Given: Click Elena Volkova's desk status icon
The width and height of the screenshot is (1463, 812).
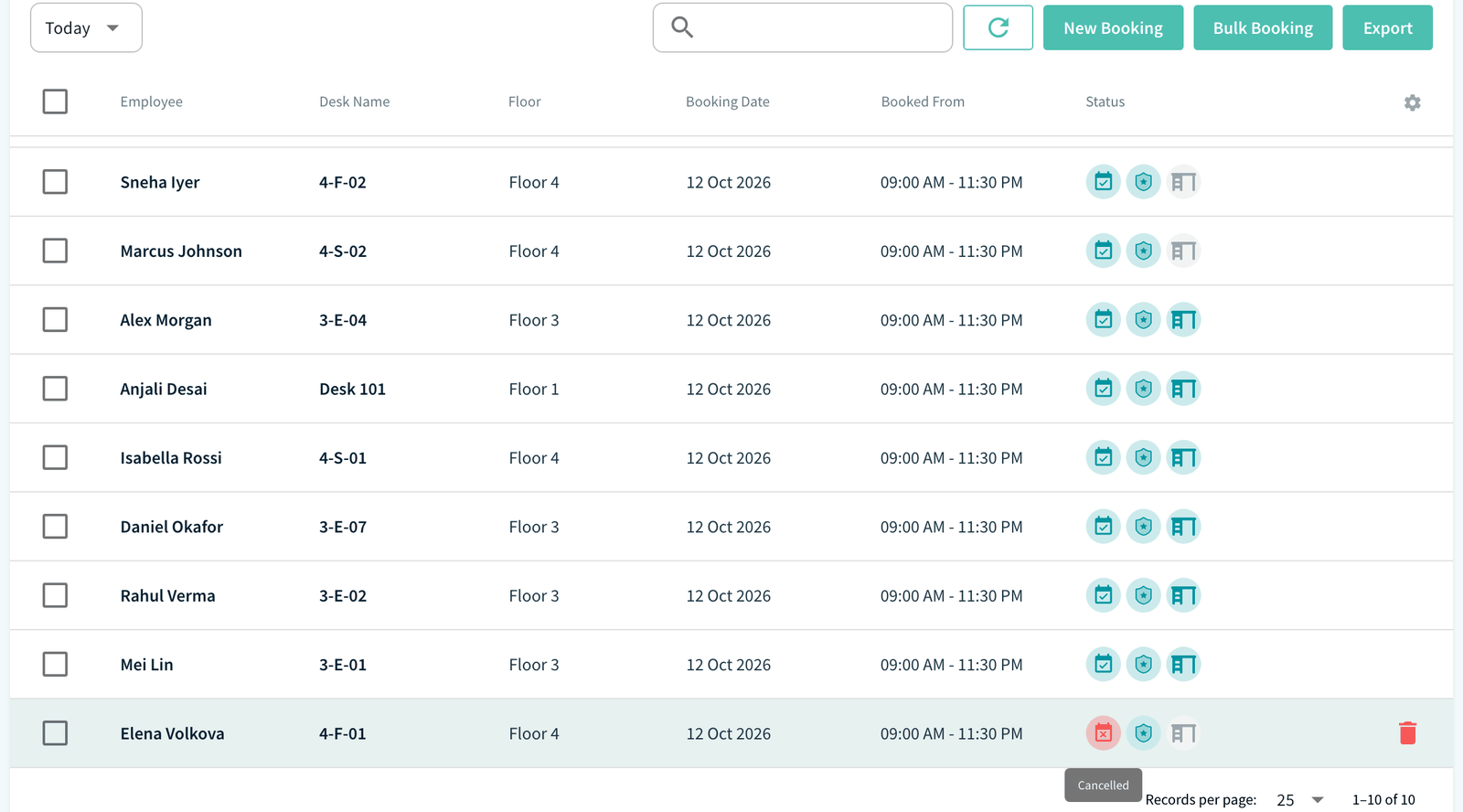Looking at the screenshot, I should click(x=1183, y=733).
